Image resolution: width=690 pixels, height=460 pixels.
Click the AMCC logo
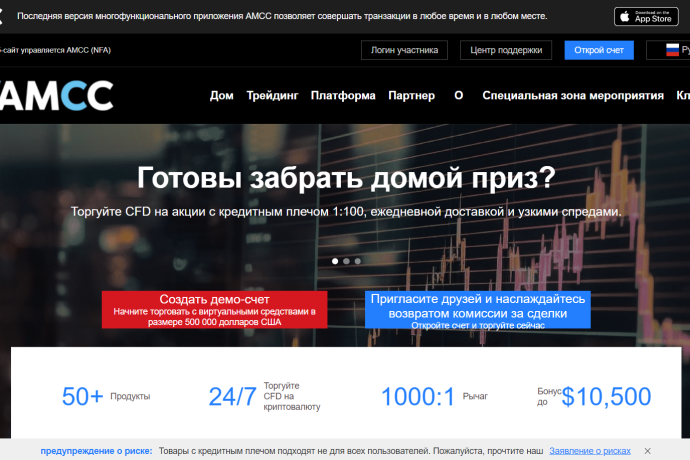coord(56,95)
